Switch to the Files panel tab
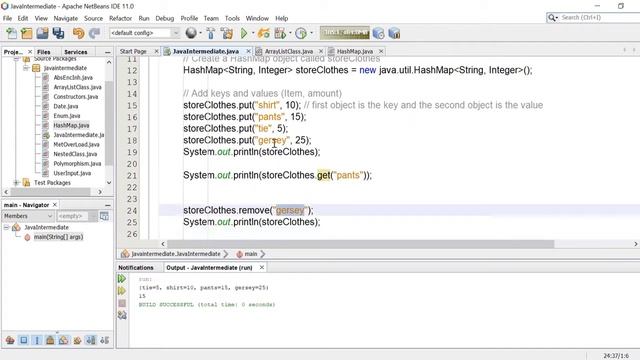 click(44, 52)
